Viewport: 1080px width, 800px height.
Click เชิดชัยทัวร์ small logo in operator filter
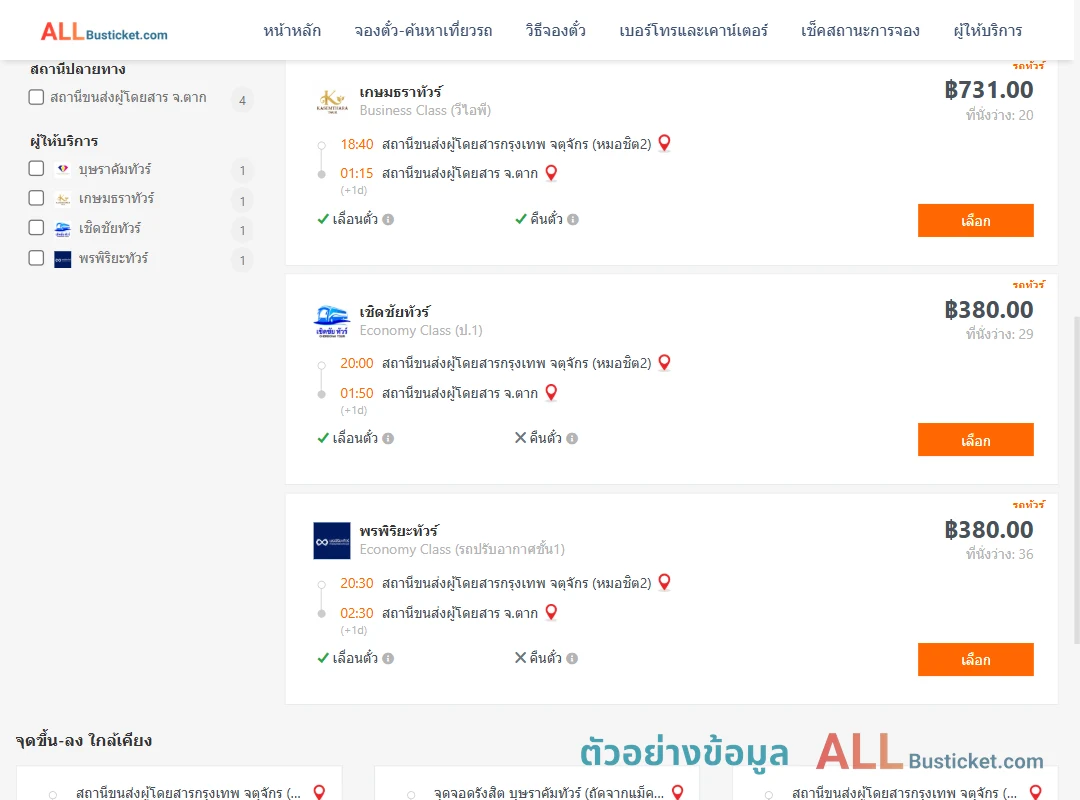tap(63, 229)
